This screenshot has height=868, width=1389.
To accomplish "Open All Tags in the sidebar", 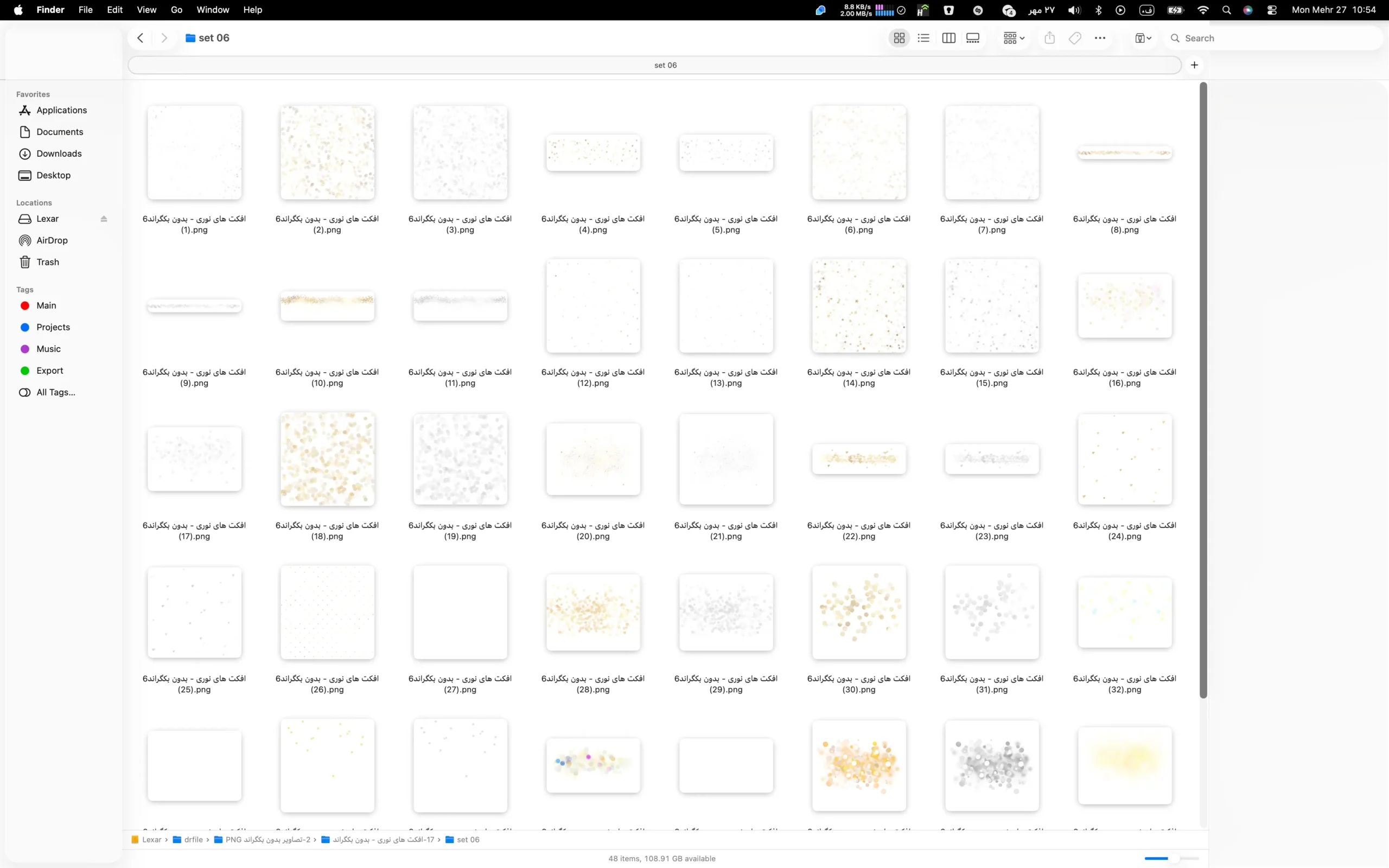I will (56, 393).
